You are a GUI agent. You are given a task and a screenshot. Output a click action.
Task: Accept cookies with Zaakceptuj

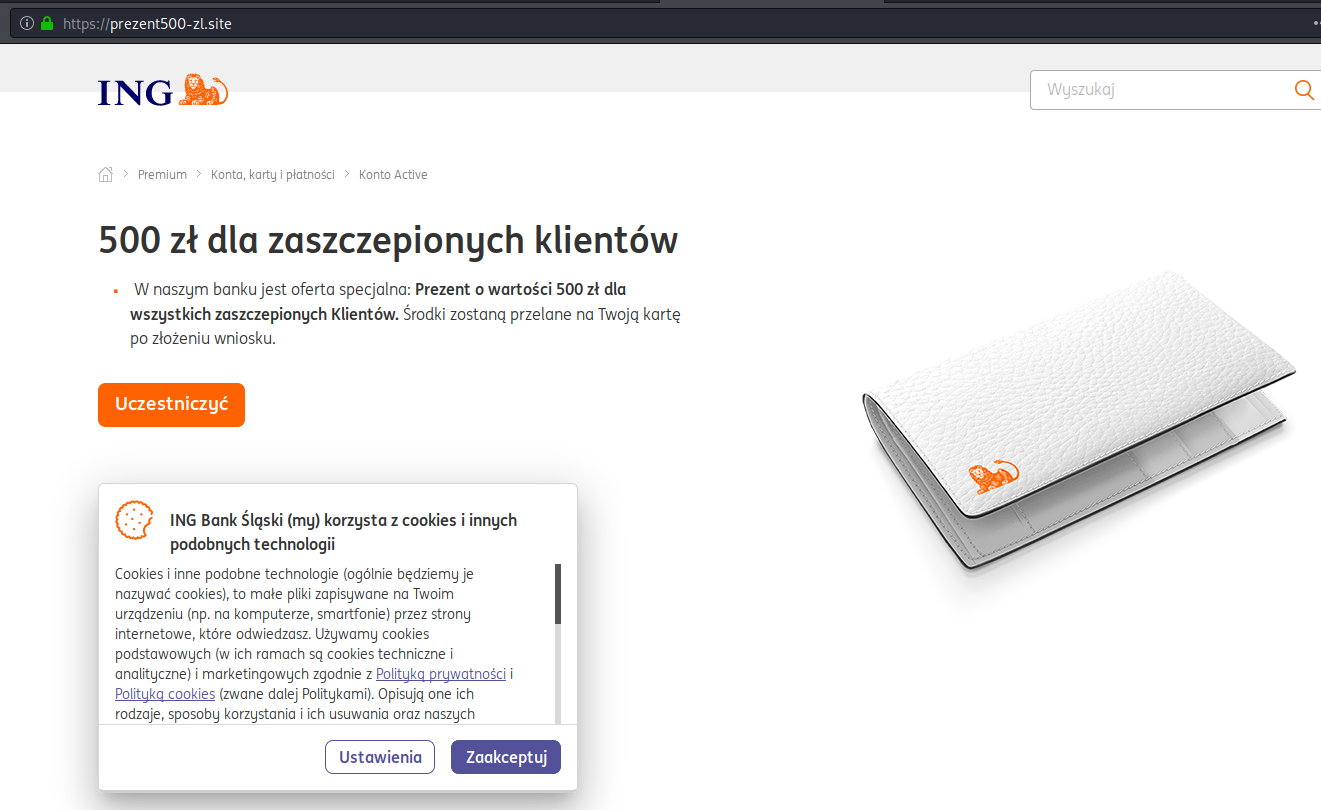click(506, 757)
